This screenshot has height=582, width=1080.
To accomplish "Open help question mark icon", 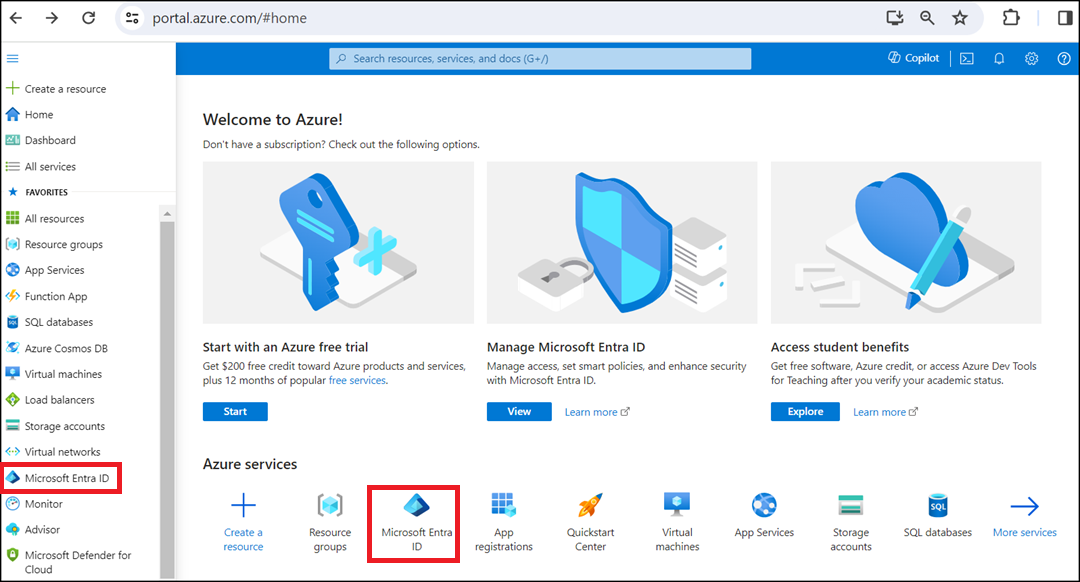I will pos(1063,59).
